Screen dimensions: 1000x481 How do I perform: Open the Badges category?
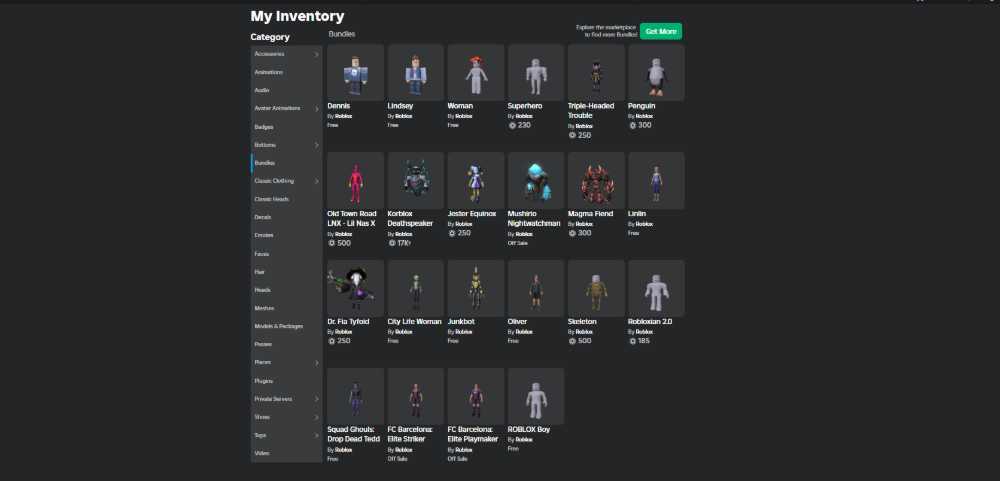[286, 126]
